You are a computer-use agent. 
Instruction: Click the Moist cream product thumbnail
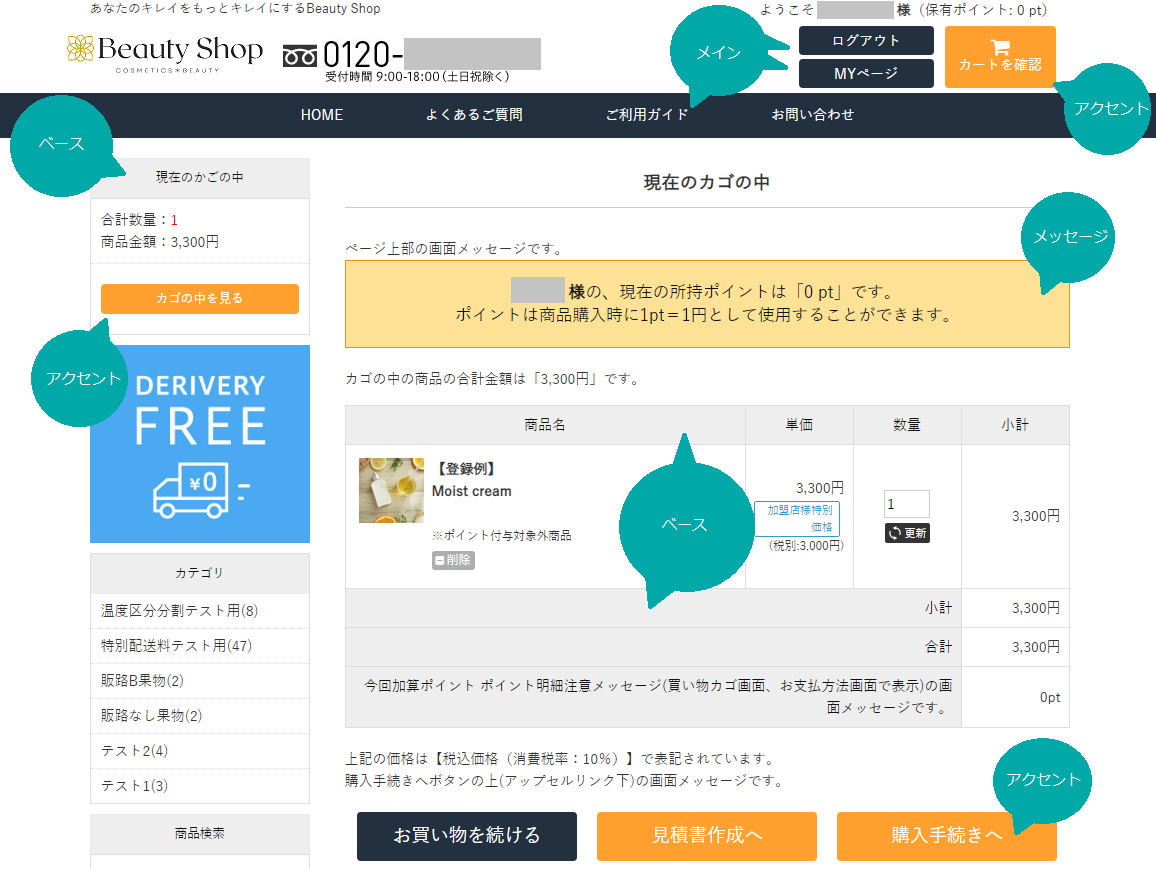tap(391, 490)
